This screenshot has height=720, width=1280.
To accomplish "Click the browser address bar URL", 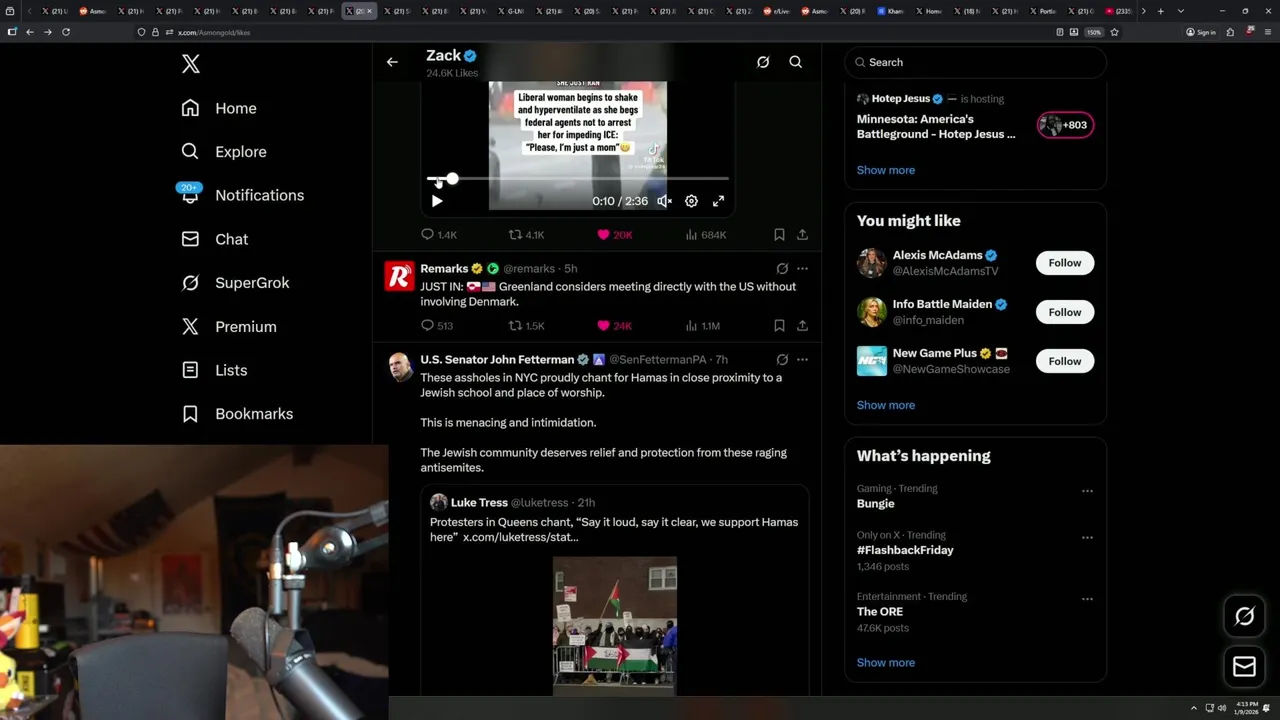I will (214, 32).
